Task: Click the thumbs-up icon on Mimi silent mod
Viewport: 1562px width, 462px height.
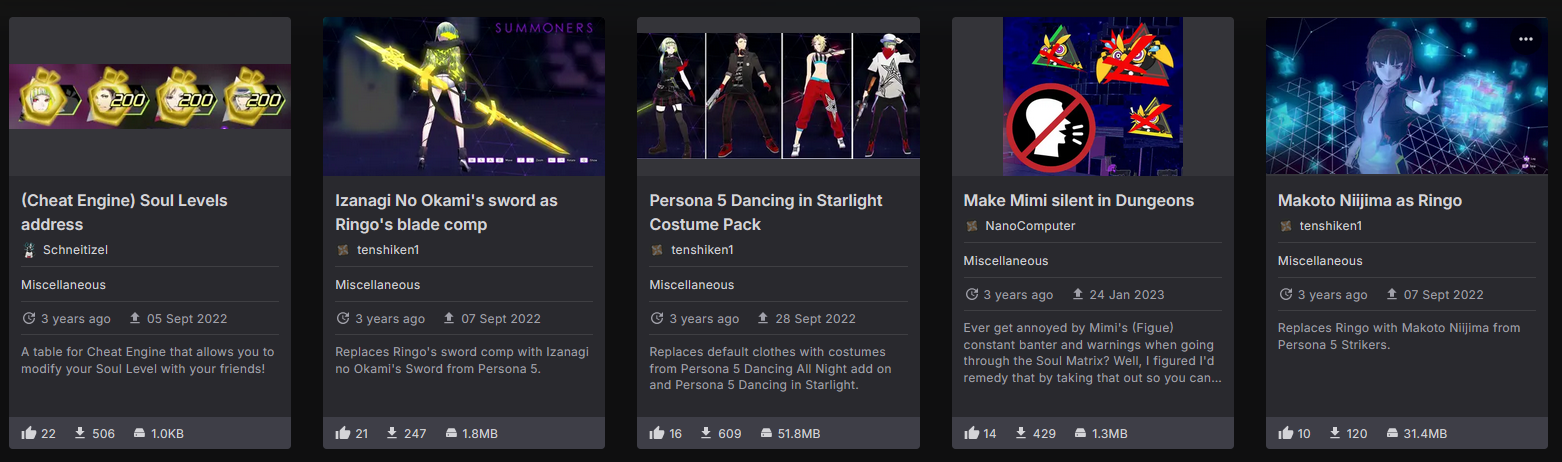Action: [971, 433]
